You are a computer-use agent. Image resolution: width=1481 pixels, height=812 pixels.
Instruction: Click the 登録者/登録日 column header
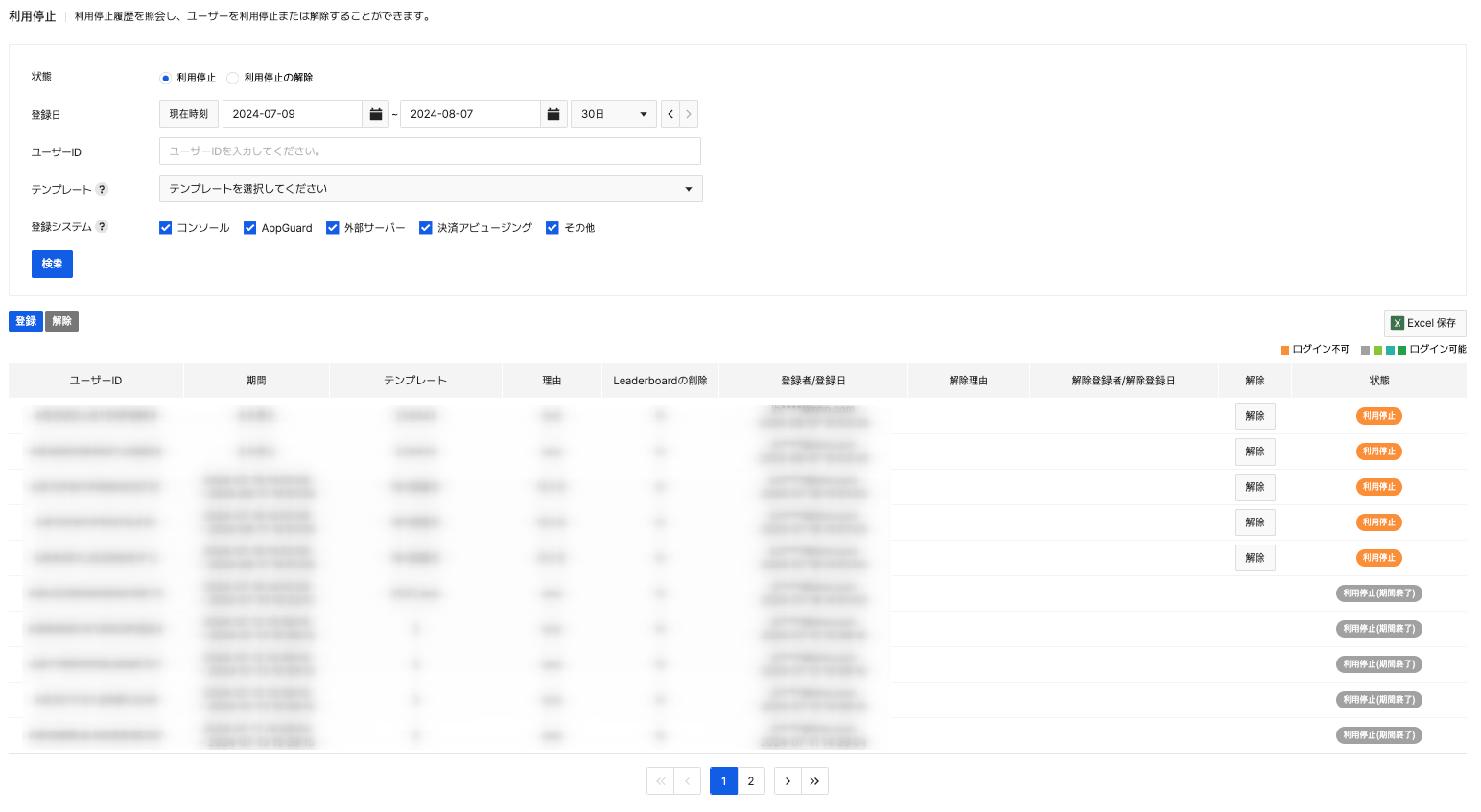813,381
